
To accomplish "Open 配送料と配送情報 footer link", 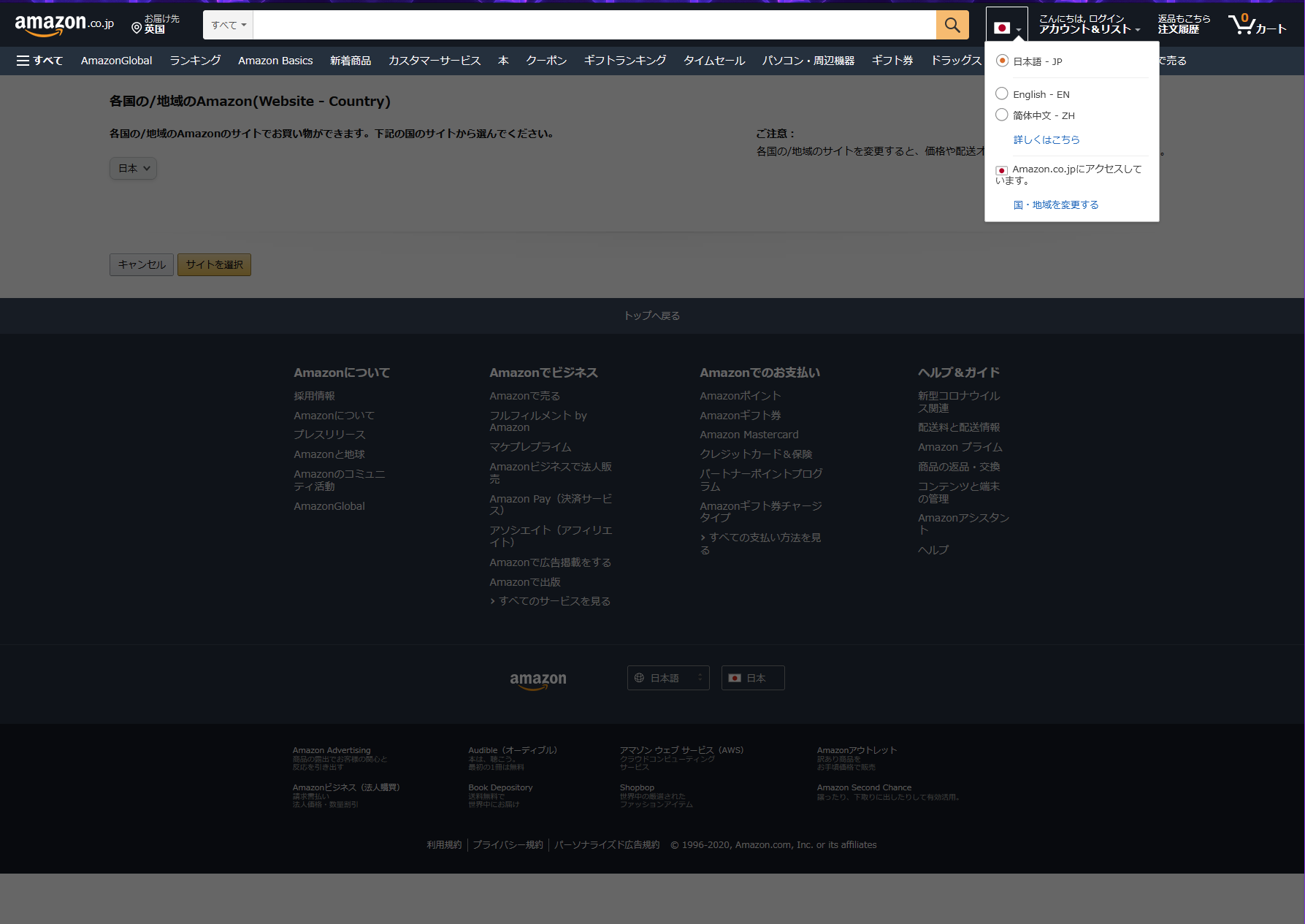I will pos(959,427).
